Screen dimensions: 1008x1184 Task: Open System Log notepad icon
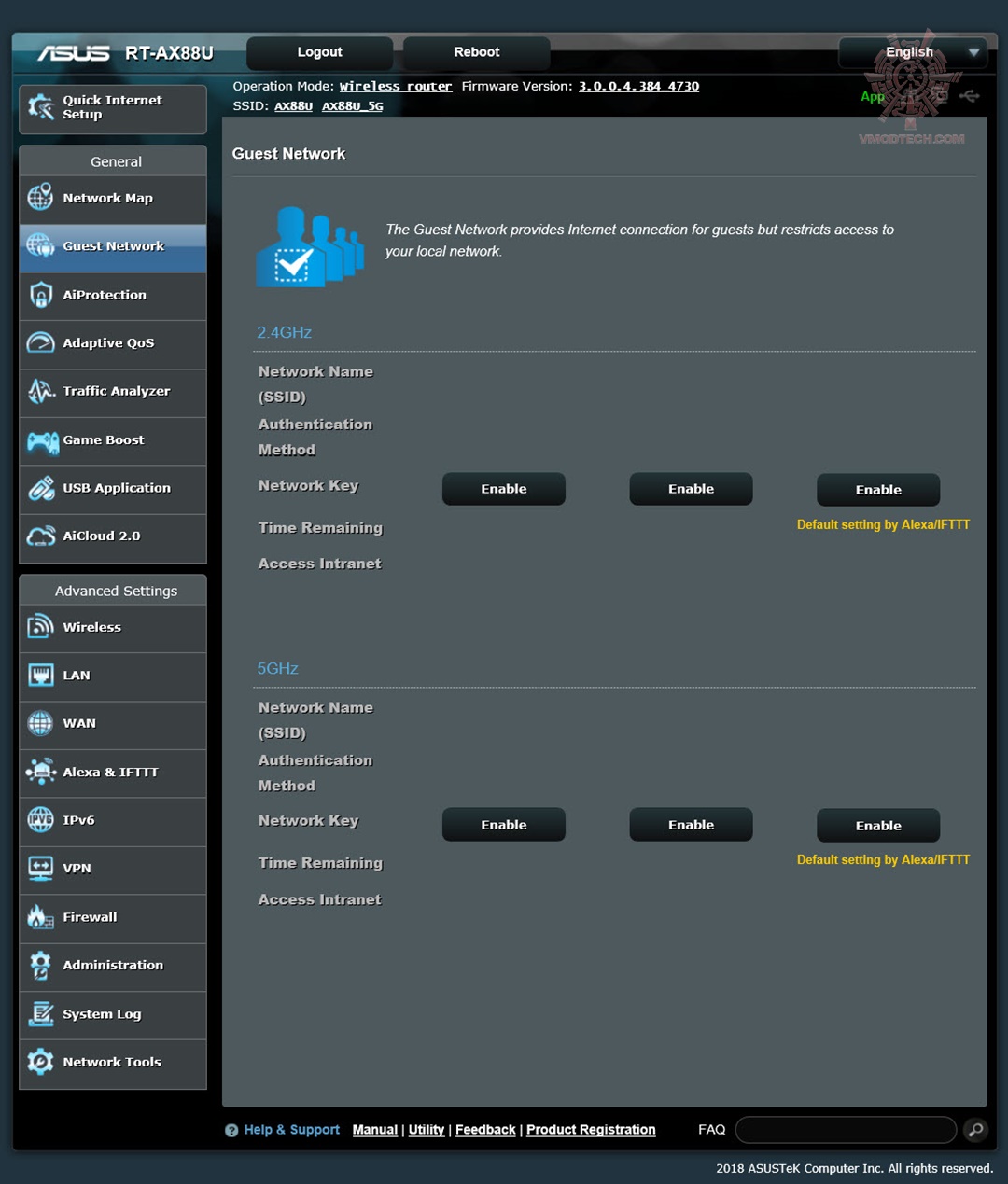point(41,1013)
